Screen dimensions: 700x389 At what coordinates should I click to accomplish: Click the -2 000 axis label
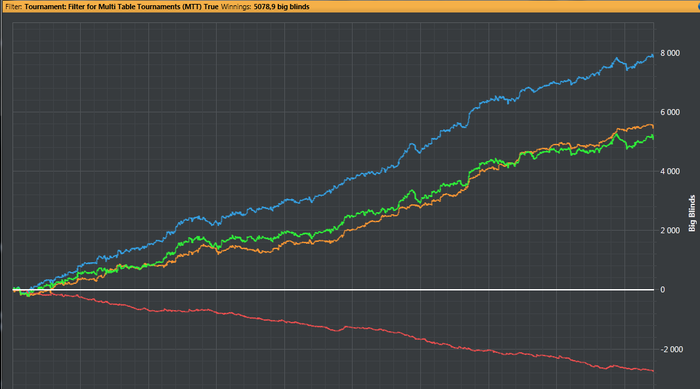tap(671, 349)
